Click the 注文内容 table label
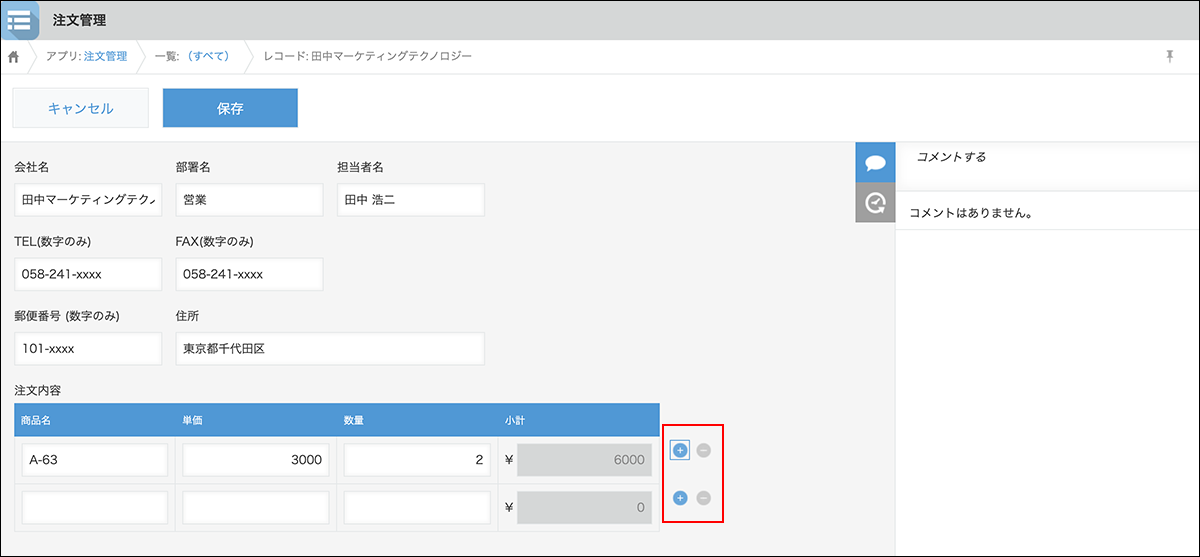This screenshot has width=1200, height=557. click(x=39, y=390)
